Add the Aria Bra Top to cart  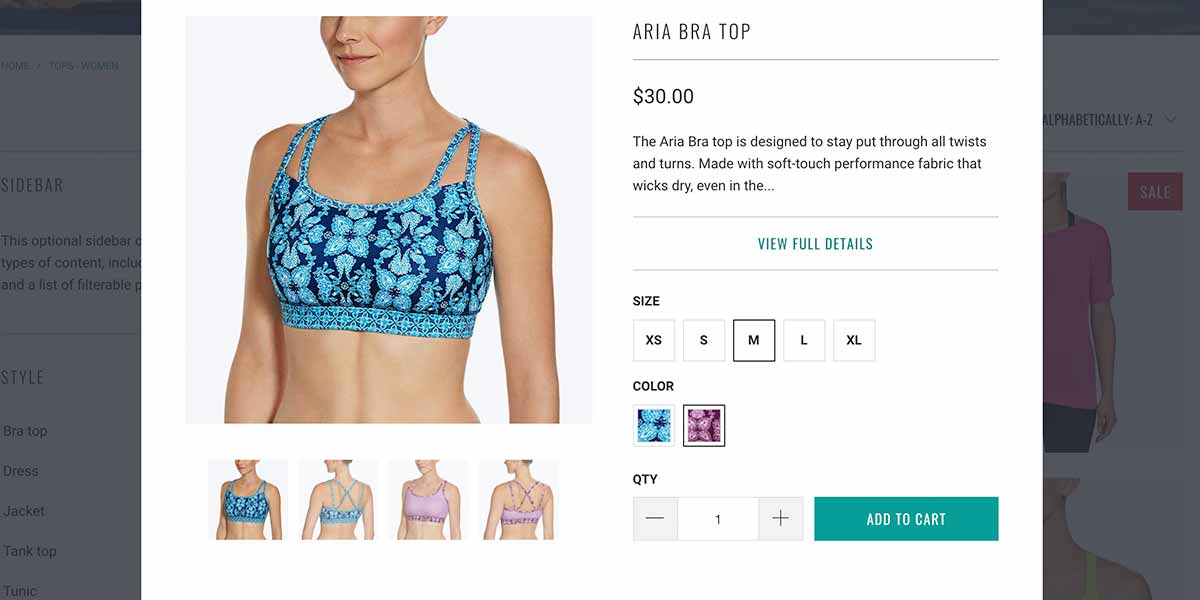[906, 519]
